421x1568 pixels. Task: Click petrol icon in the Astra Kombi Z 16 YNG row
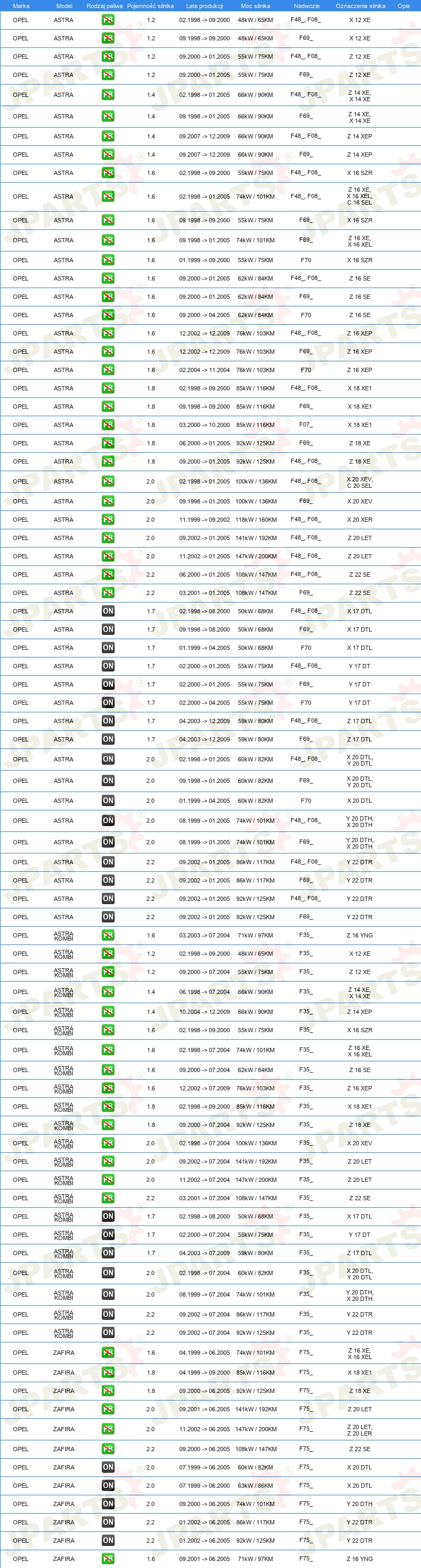pyautogui.click(x=108, y=935)
